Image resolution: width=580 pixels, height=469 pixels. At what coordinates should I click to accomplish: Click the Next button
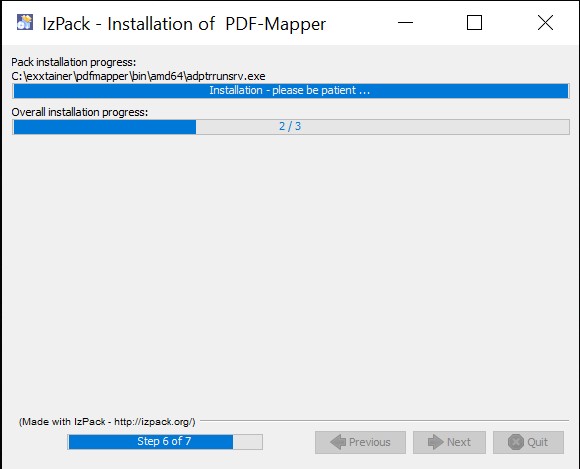point(449,442)
